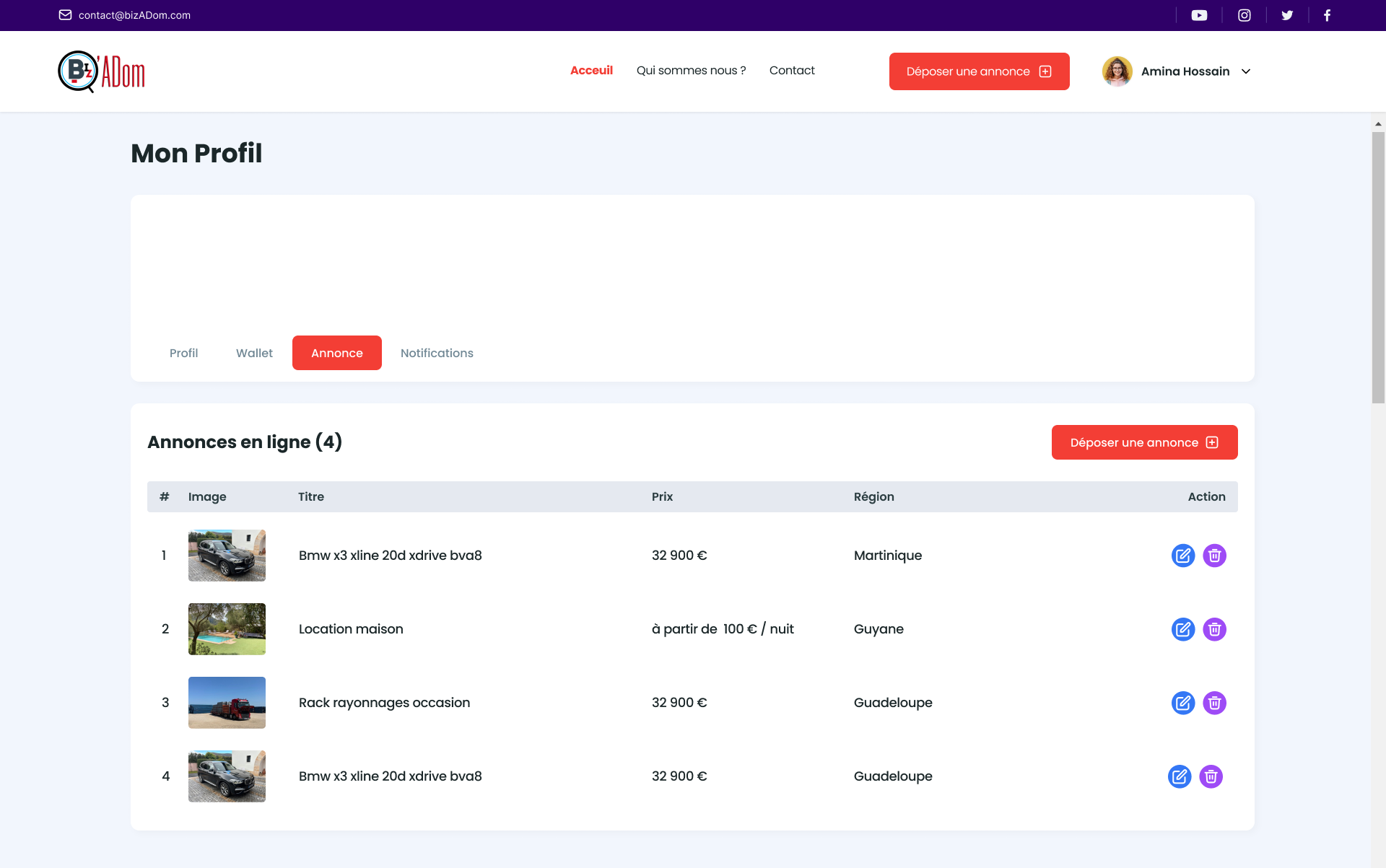The height and width of the screenshot is (868, 1386).
Task: Click the Contact navigation link
Action: [x=792, y=70]
